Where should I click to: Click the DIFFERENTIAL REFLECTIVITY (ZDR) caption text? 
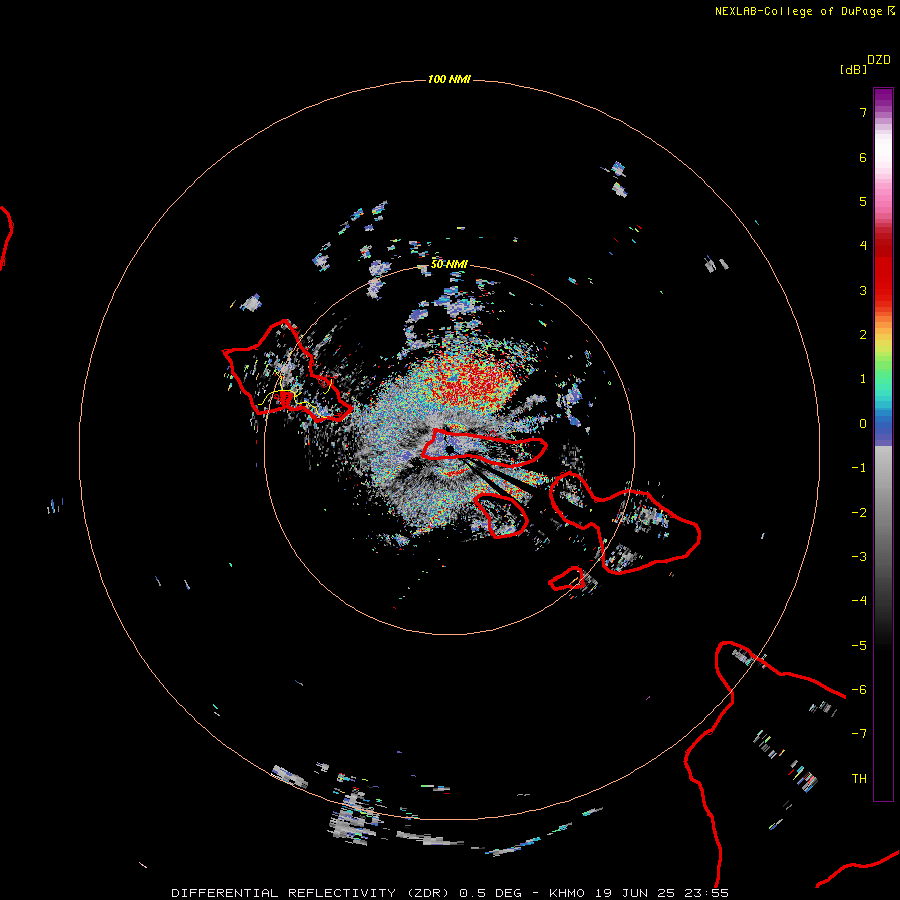pos(310,893)
